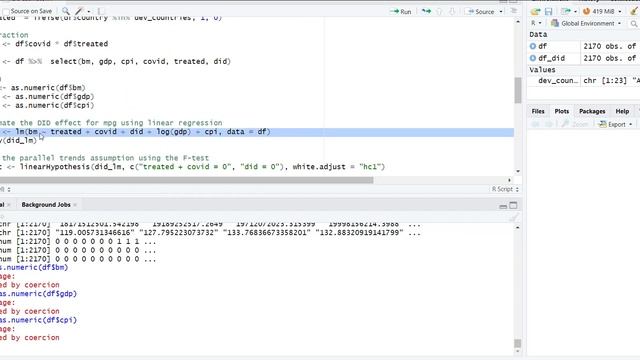Show document outline icon
The width and height of the screenshot is (640, 360).
click(513, 11)
